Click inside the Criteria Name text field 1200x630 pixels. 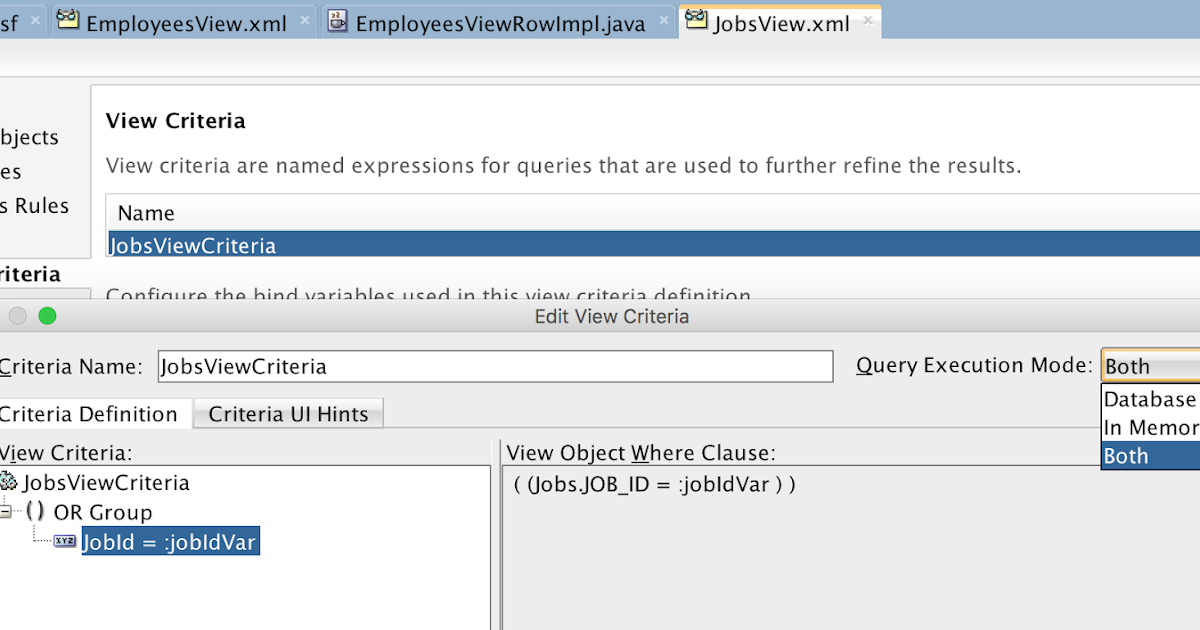coord(490,366)
